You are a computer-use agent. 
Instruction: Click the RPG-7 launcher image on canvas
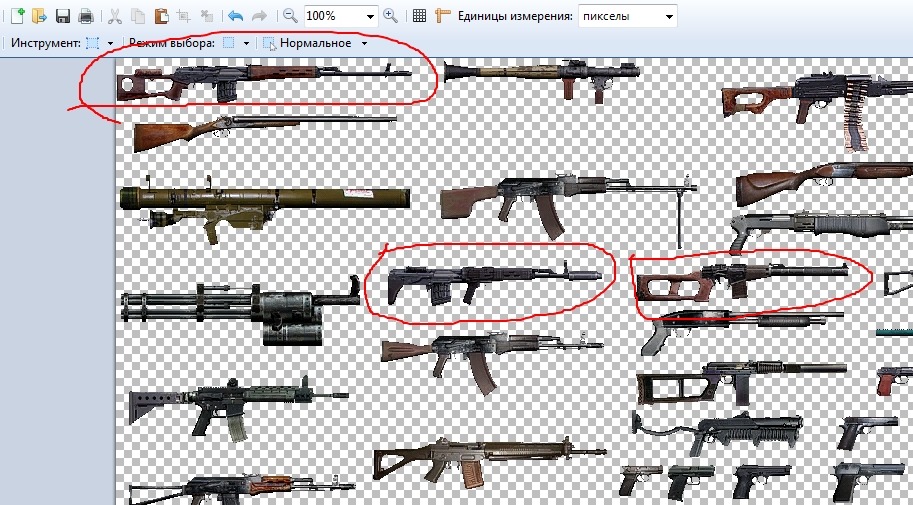(x=542, y=80)
